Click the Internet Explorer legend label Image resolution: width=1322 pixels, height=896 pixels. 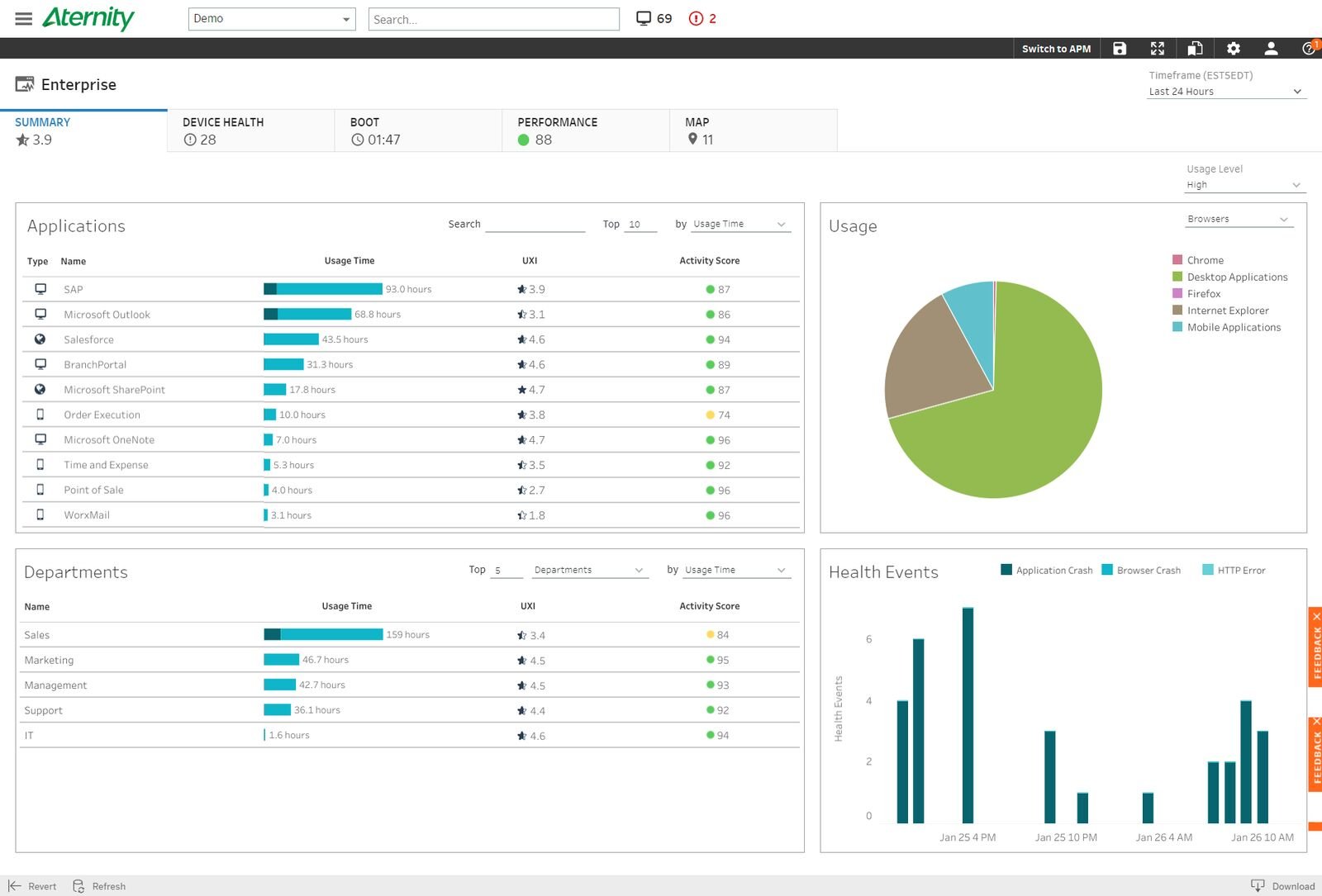1228,311
